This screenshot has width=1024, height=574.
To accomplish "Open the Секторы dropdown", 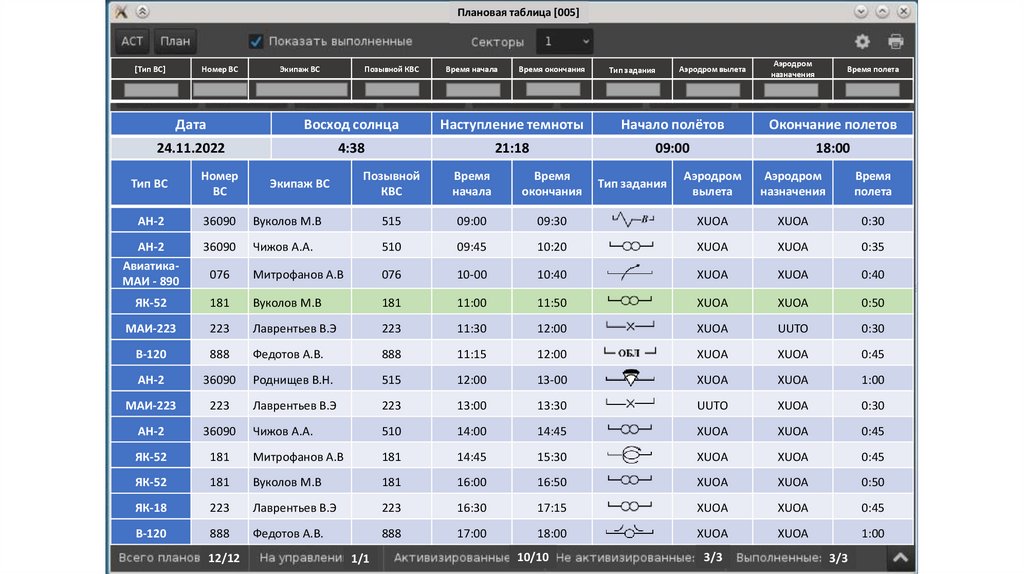I will coord(565,42).
